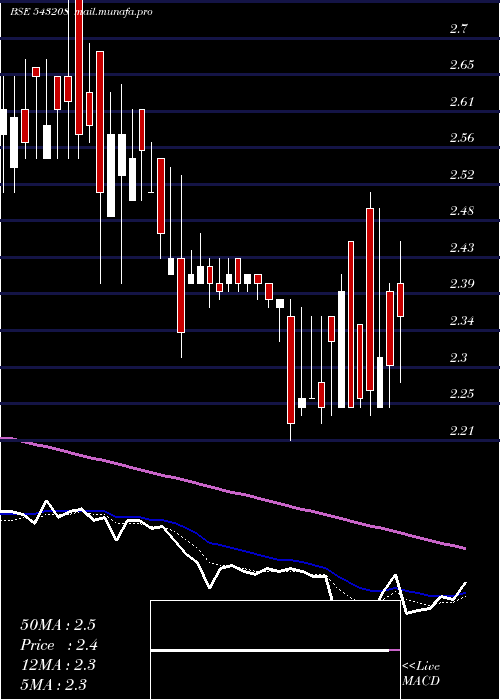Select the 2.21 price axis label
Screen dimensions: 500x700
click(x=462, y=430)
